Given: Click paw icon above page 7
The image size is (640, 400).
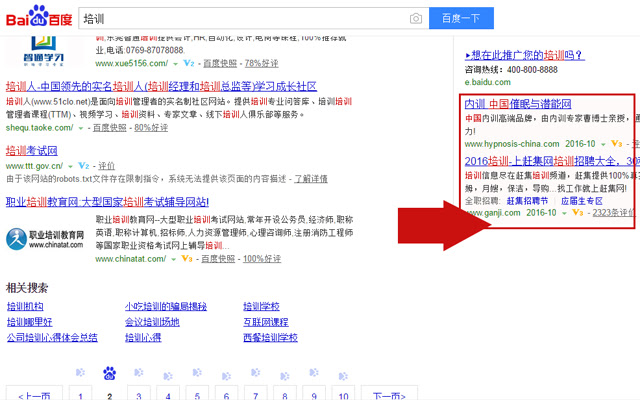Looking at the screenshot, I should click(x=256, y=373).
